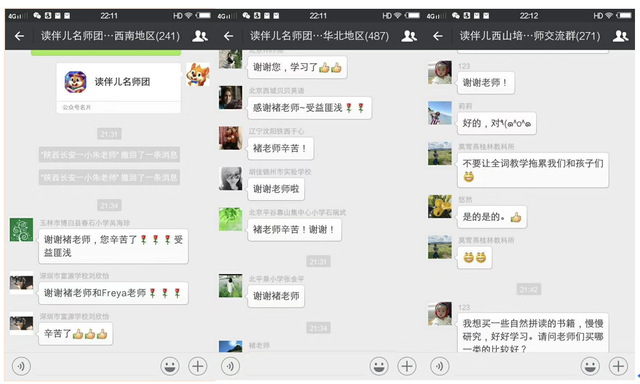The image size is (640, 384).
Task: Select the two grinning emoji message bubble
Action: (474, 257)
